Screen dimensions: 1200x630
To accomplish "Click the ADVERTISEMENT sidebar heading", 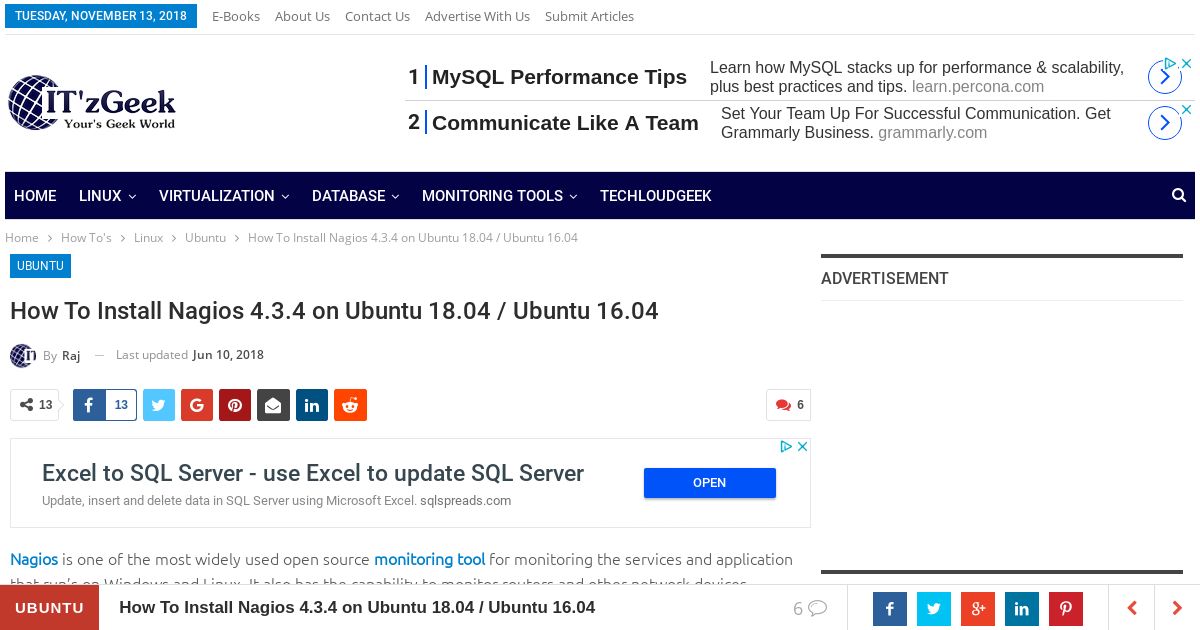I will point(885,279).
